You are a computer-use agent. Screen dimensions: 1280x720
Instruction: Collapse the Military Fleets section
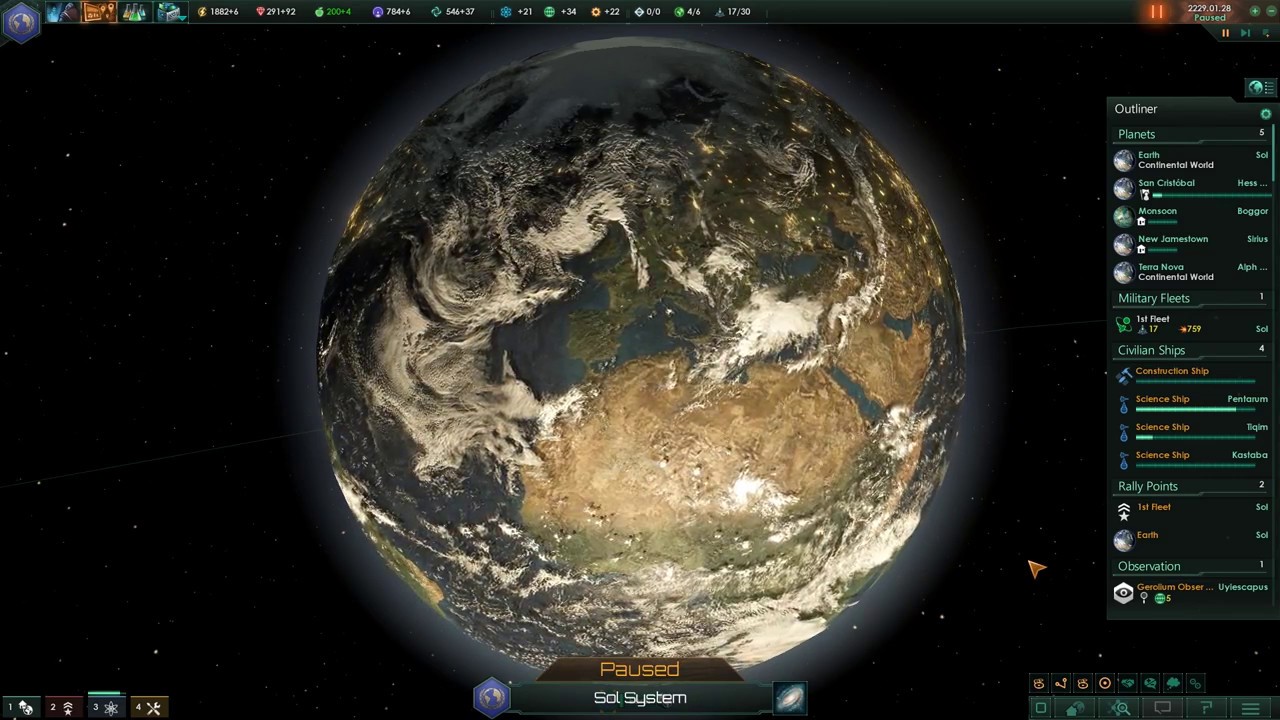click(x=1191, y=298)
